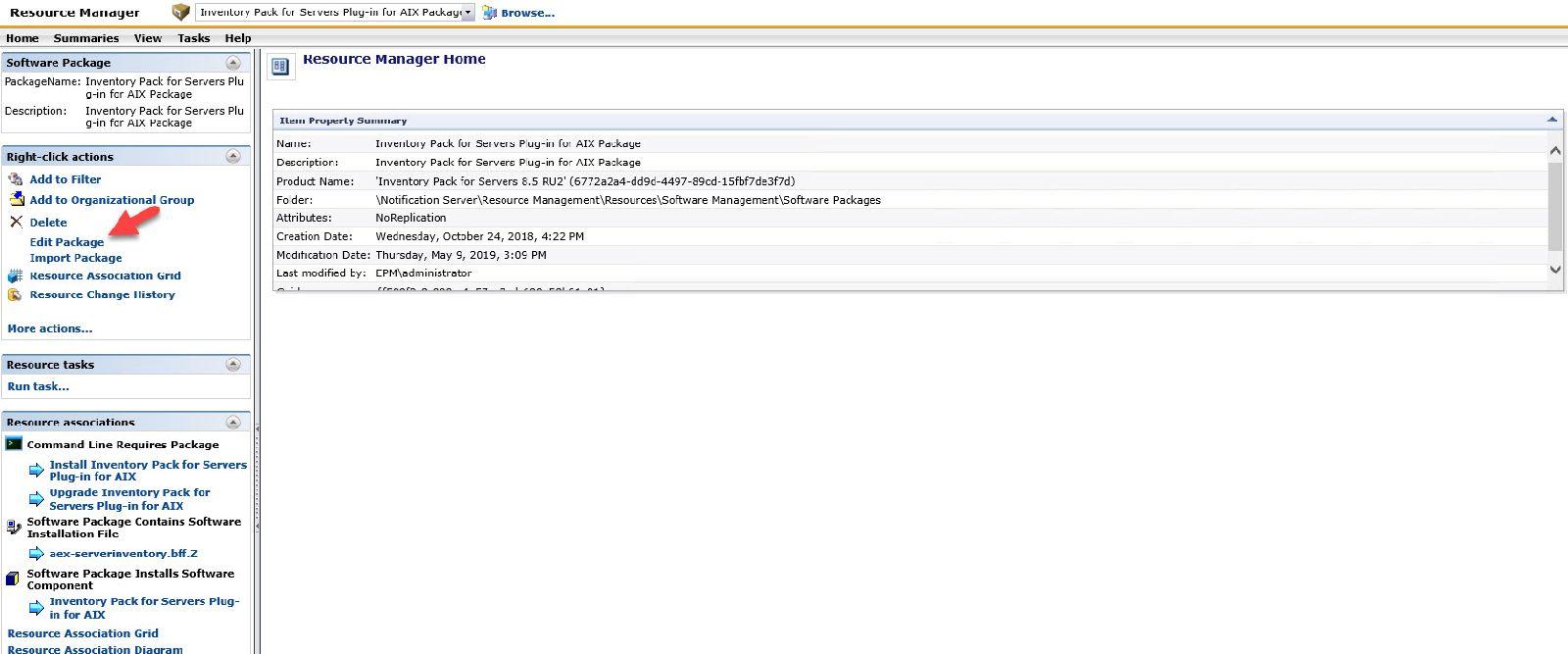This screenshot has height=654, width=1568.
Task: Click the Creation Date value
Action: click(x=479, y=236)
